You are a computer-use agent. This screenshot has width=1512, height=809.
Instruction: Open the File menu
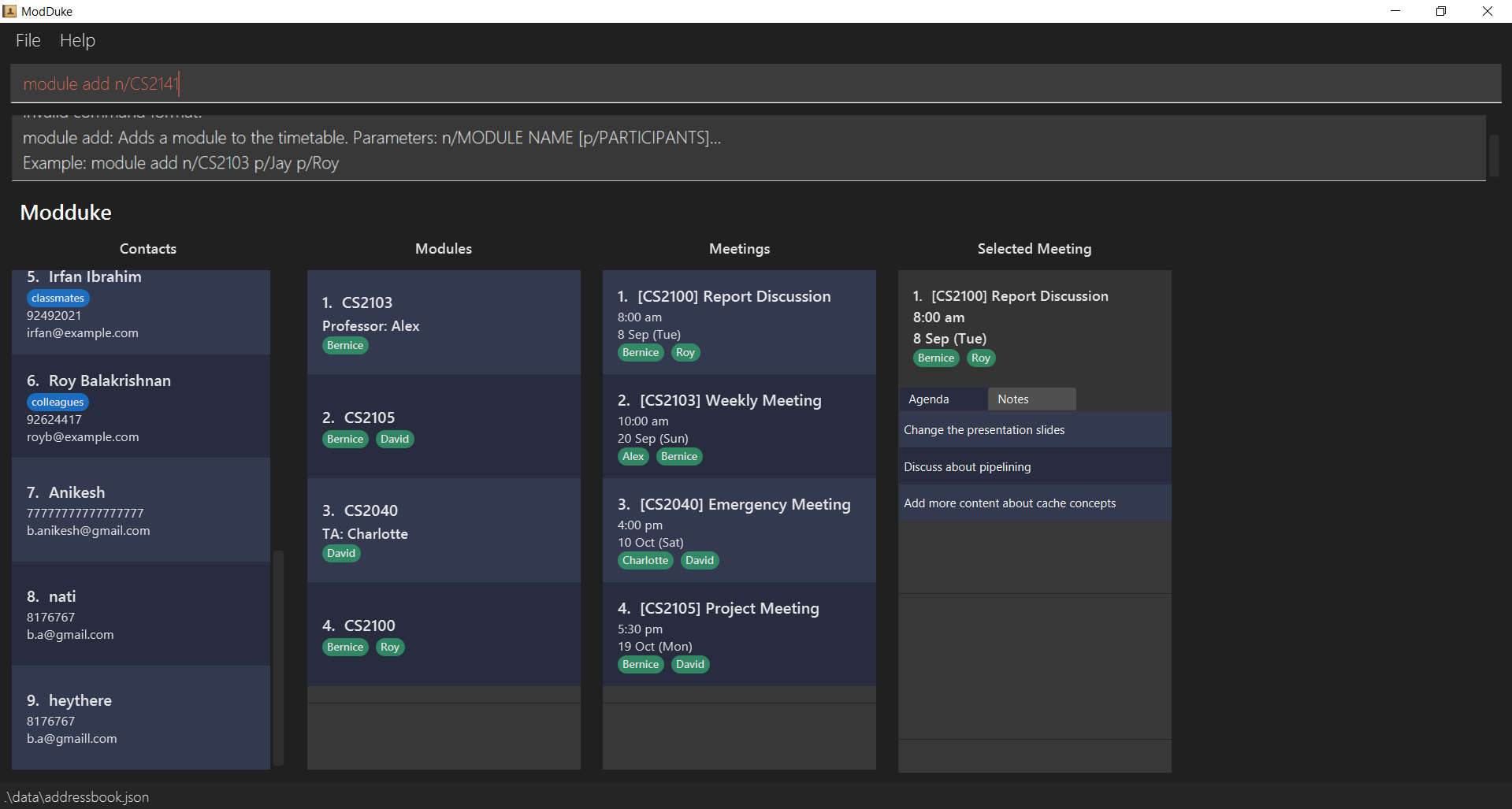pos(28,40)
